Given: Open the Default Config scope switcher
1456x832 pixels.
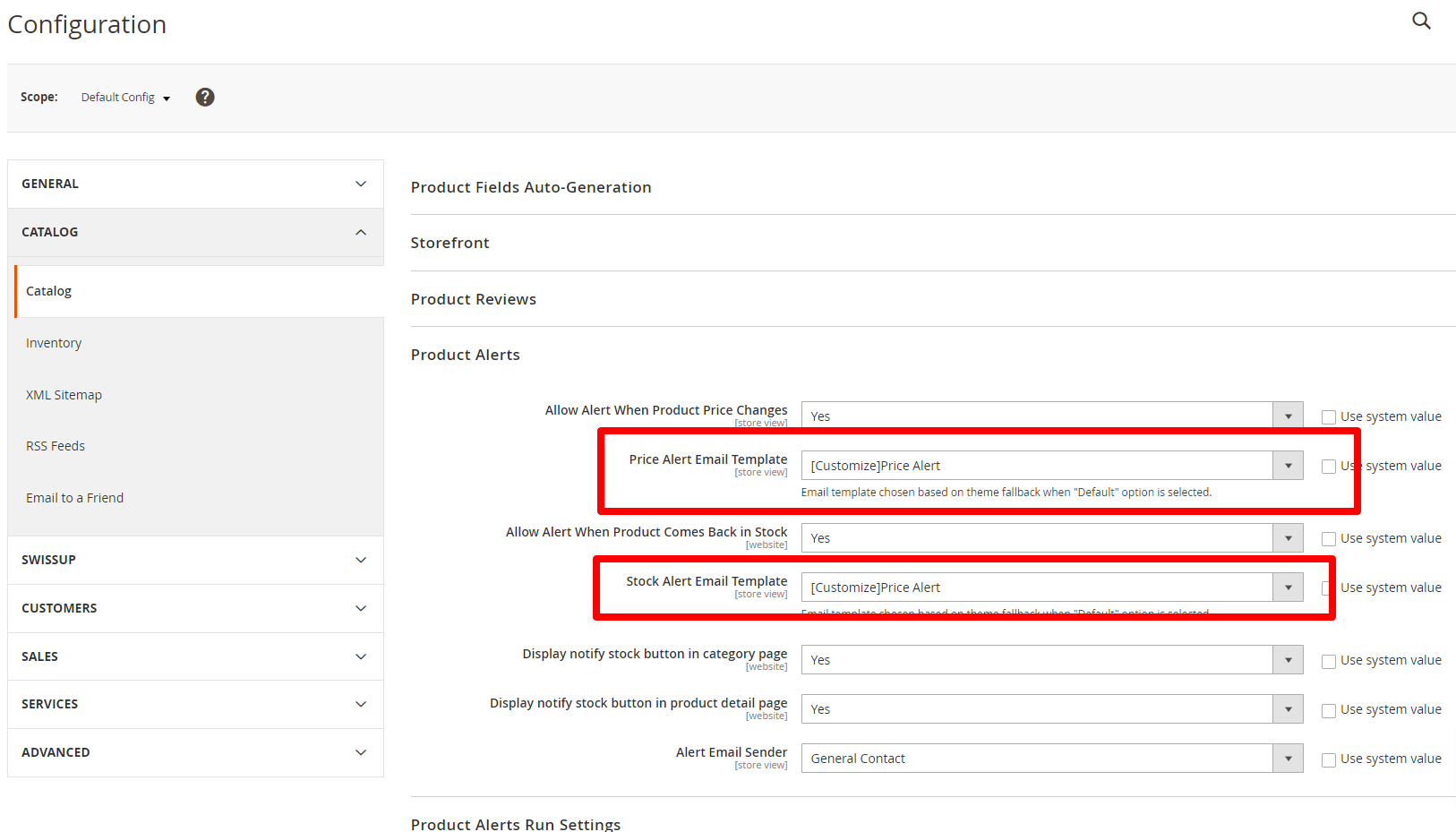Looking at the screenshot, I should click(x=125, y=98).
